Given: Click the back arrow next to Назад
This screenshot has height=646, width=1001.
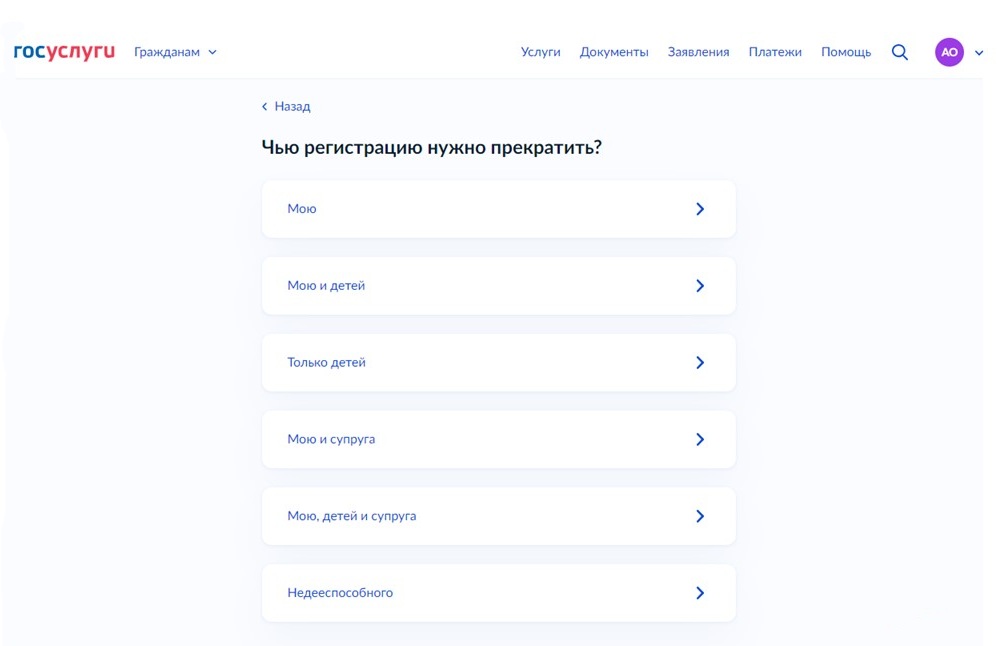Looking at the screenshot, I should click(x=264, y=107).
